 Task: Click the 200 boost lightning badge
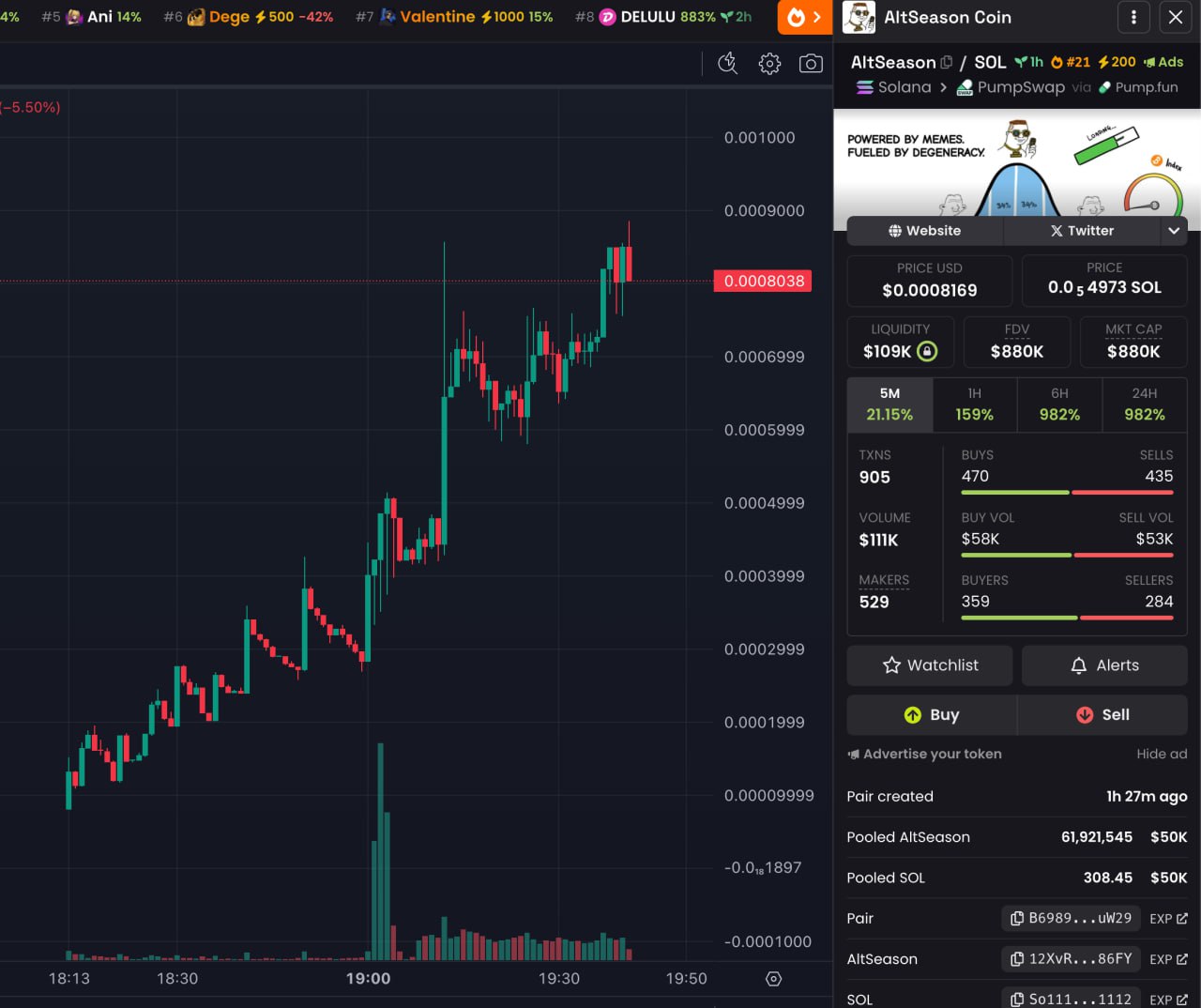click(x=1117, y=62)
